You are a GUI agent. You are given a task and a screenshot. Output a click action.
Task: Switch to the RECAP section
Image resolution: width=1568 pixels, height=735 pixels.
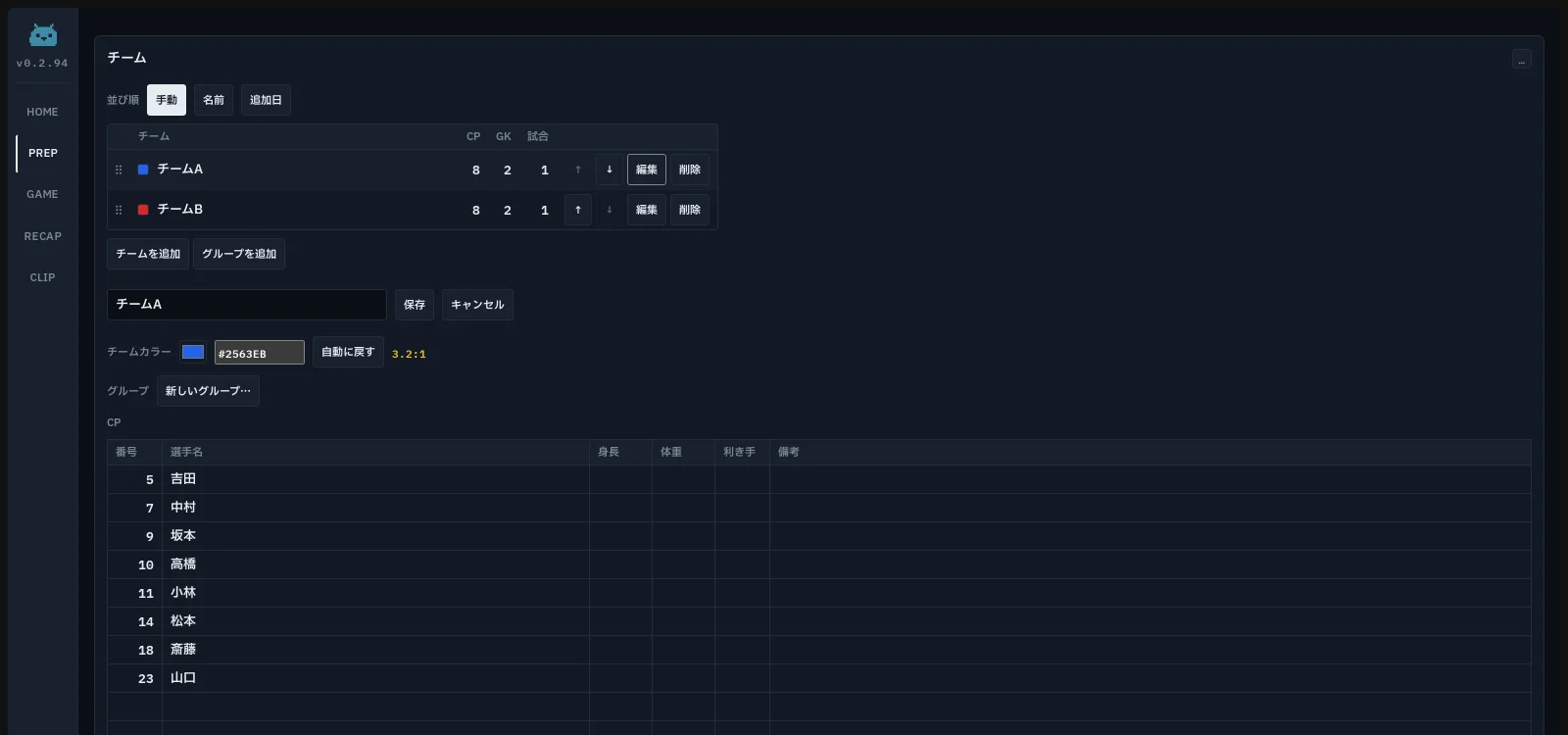coord(42,236)
